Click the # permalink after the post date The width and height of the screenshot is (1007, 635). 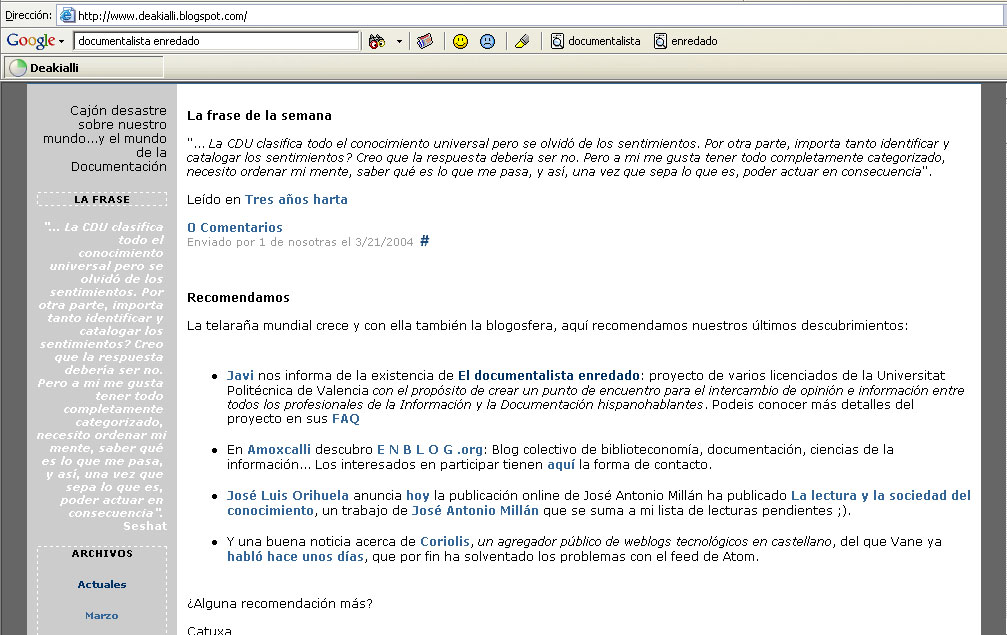(425, 241)
